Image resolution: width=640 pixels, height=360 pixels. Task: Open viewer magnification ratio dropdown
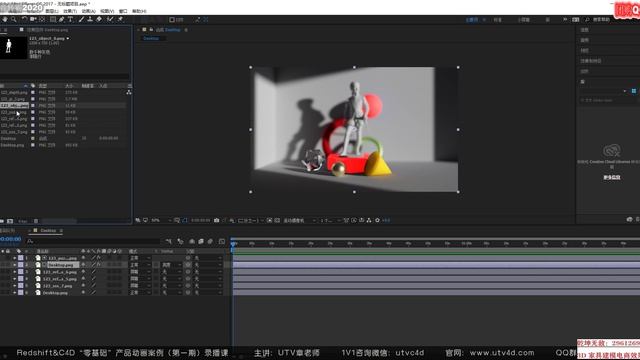[161, 220]
